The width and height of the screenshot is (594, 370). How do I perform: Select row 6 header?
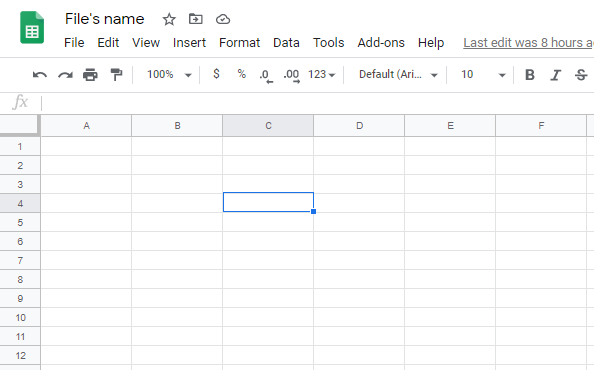pyautogui.click(x=20, y=241)
